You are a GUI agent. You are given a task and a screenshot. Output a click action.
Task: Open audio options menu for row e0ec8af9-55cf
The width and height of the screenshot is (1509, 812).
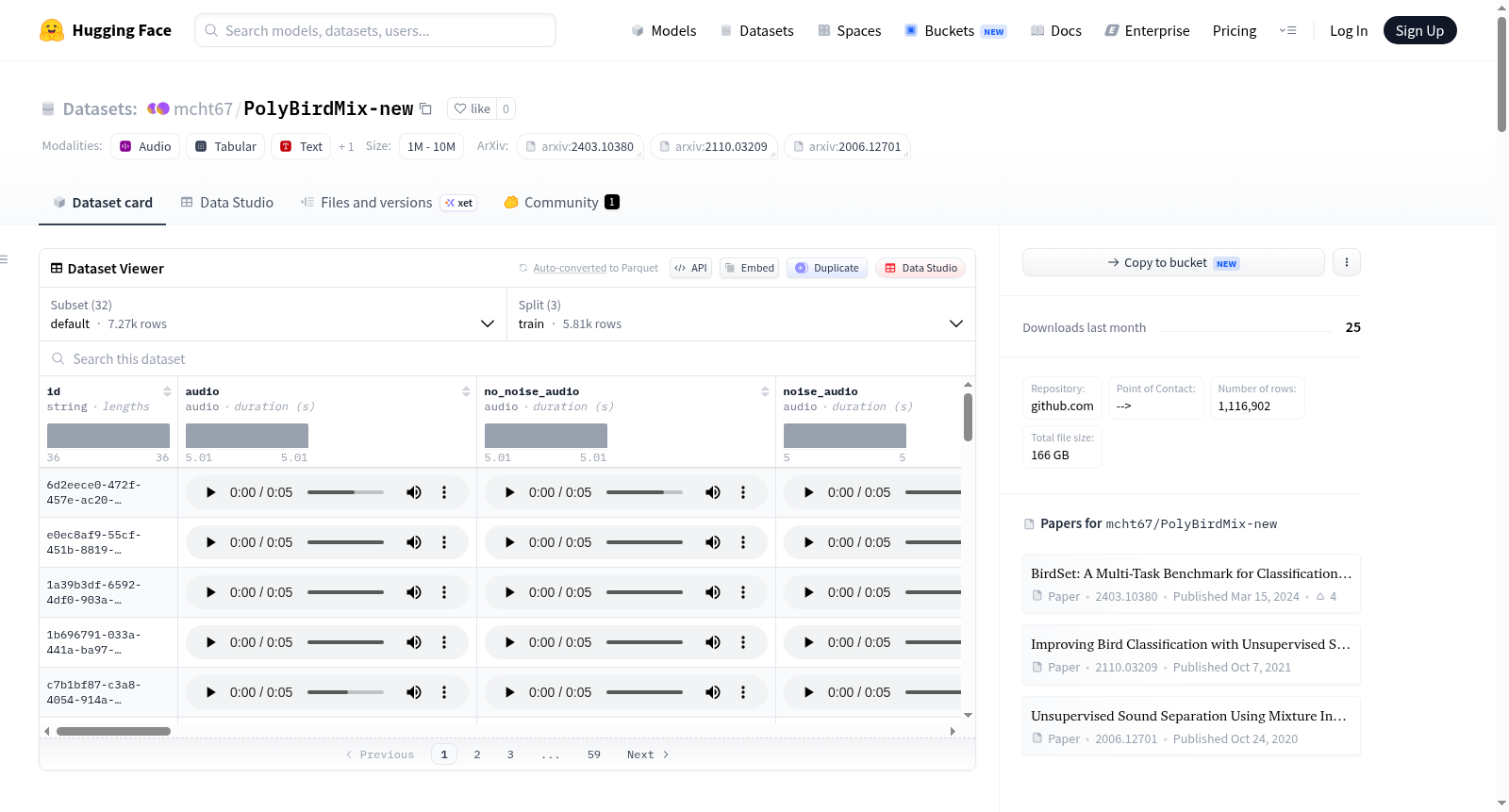[x=444, y=542]
